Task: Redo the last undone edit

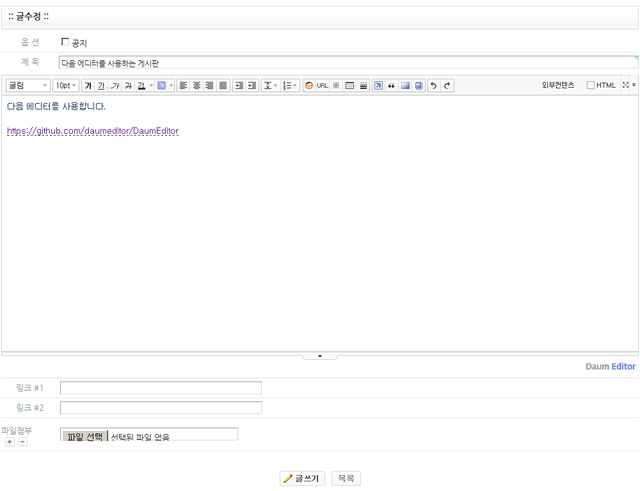Action: click(x=447, y=86)
